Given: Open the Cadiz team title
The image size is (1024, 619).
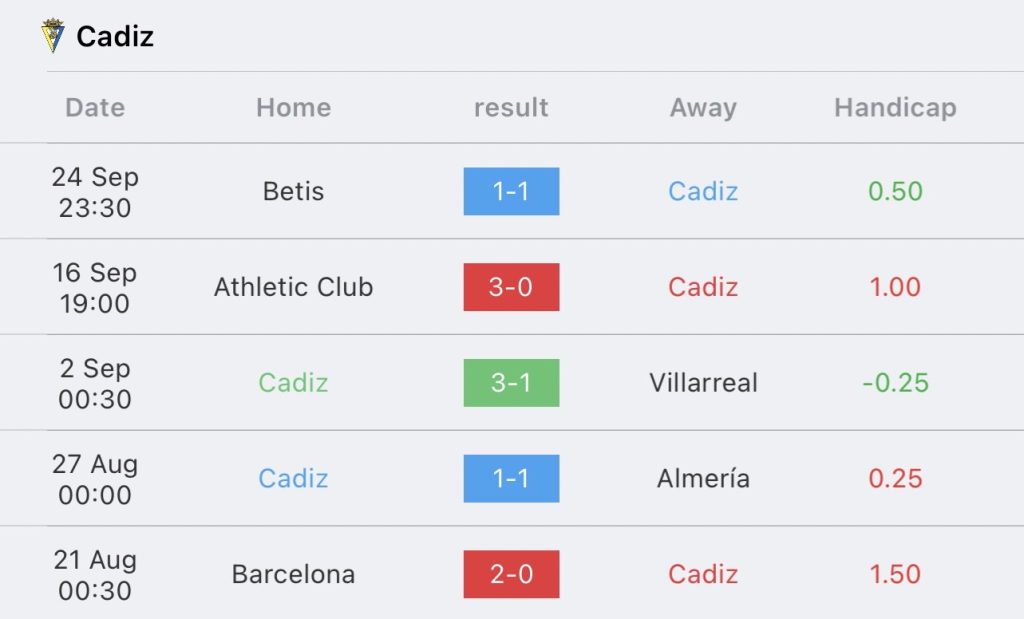Looking at the screenshot, I should pos(115,37).
